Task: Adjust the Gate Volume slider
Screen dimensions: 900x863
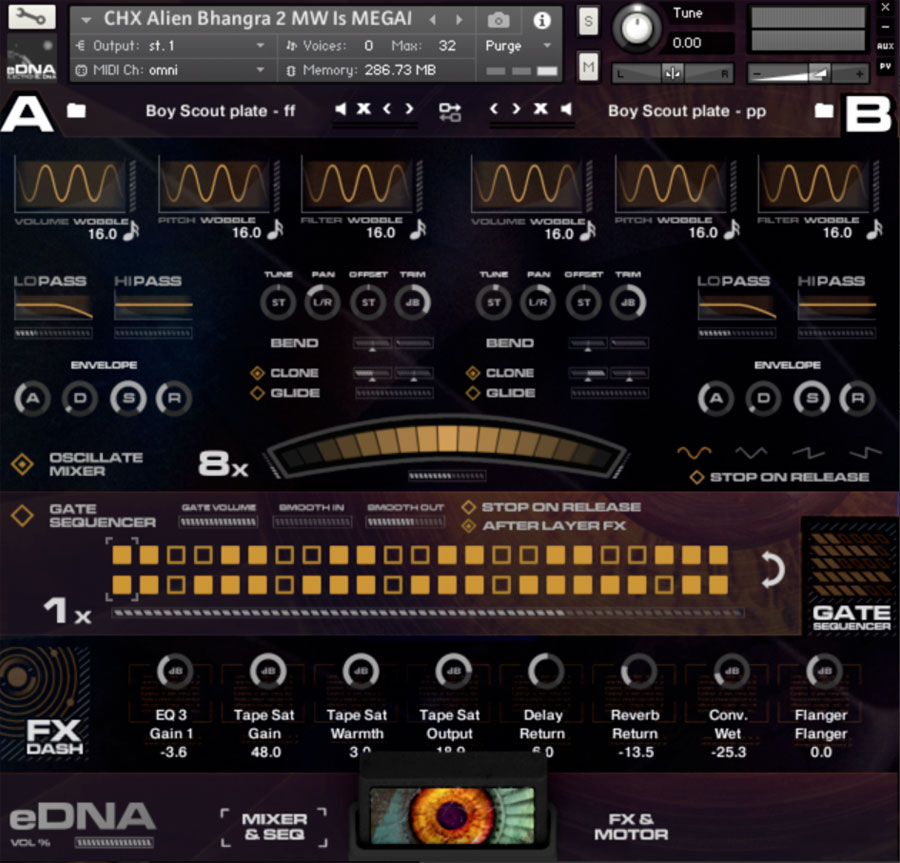Action: (219, 522)
